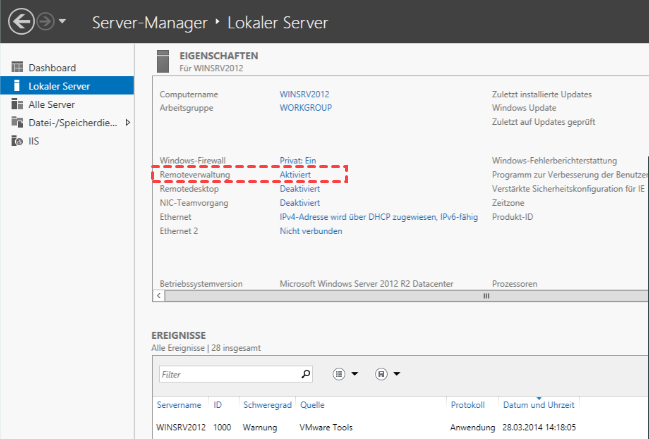Open Windows-Firewall Privat: Ein setting
649x439 pixels.
tap(298, 160)
